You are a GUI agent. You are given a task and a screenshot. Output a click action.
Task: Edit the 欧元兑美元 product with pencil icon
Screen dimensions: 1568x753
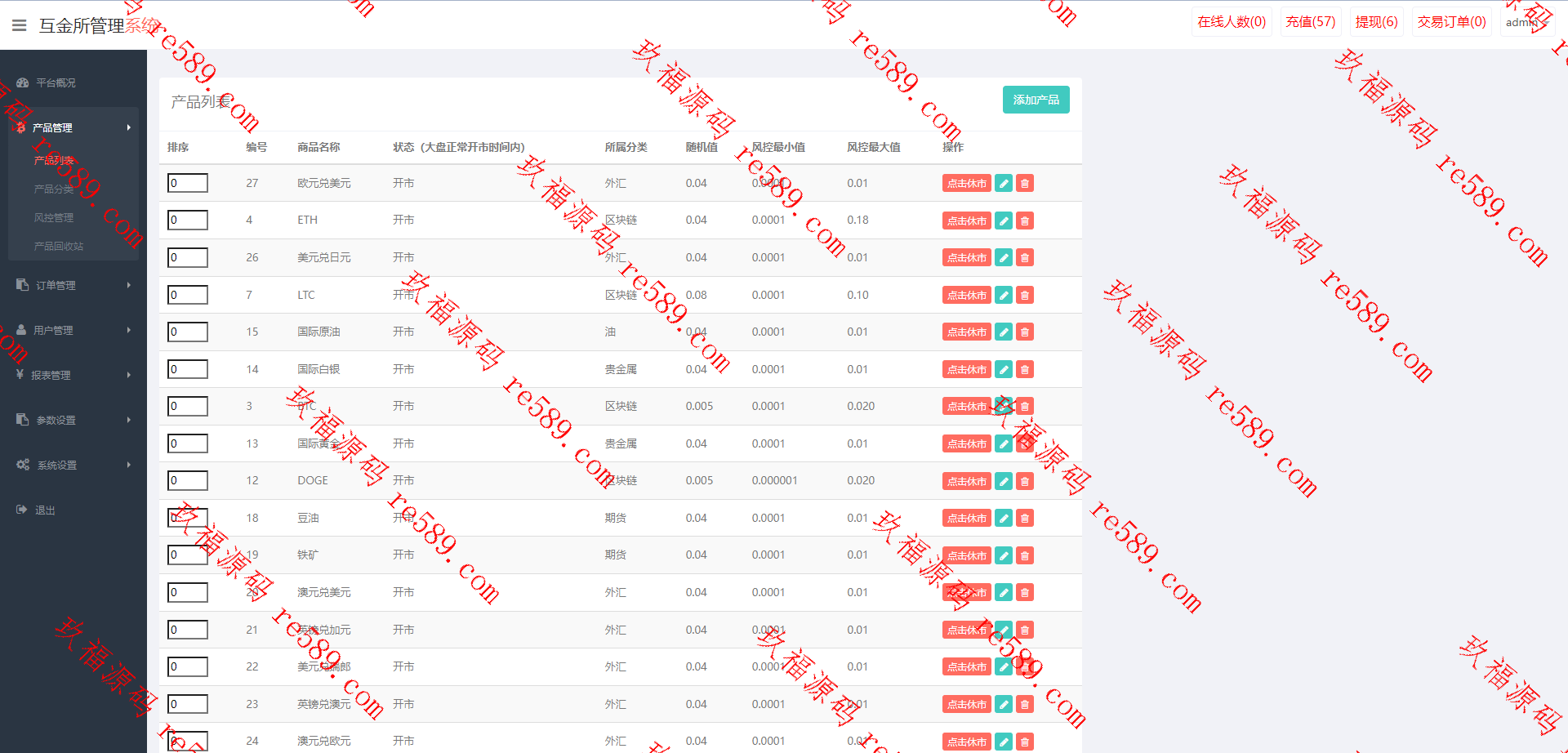click(x=1004, y=184)
